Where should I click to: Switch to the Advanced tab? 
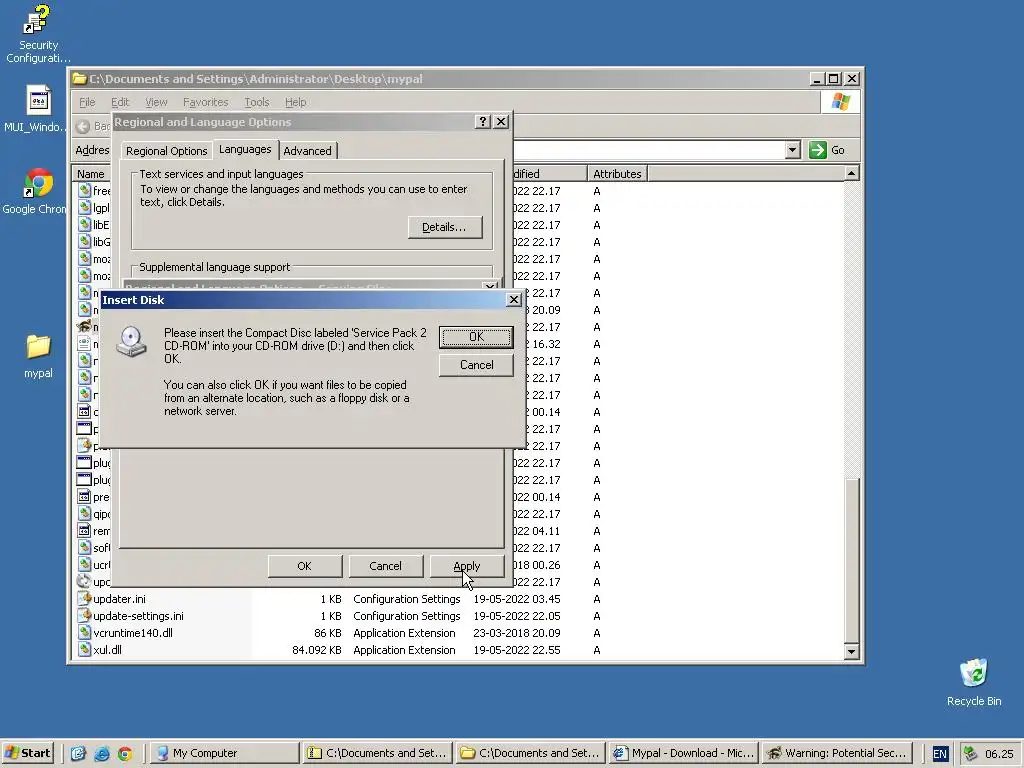pyautogui.click(x=308, y=151)
